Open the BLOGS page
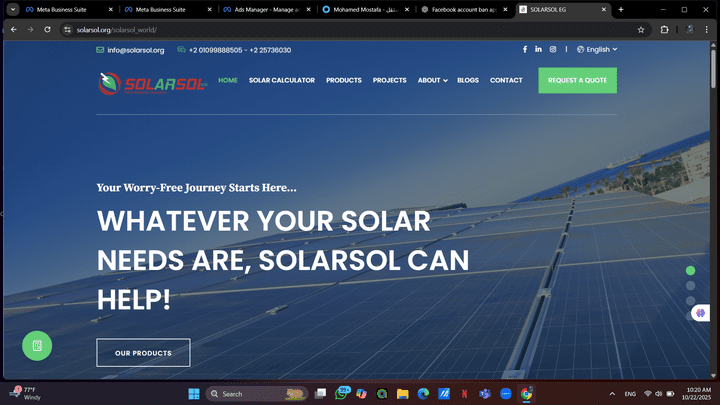720x405 pixels. tap(468, 80)
